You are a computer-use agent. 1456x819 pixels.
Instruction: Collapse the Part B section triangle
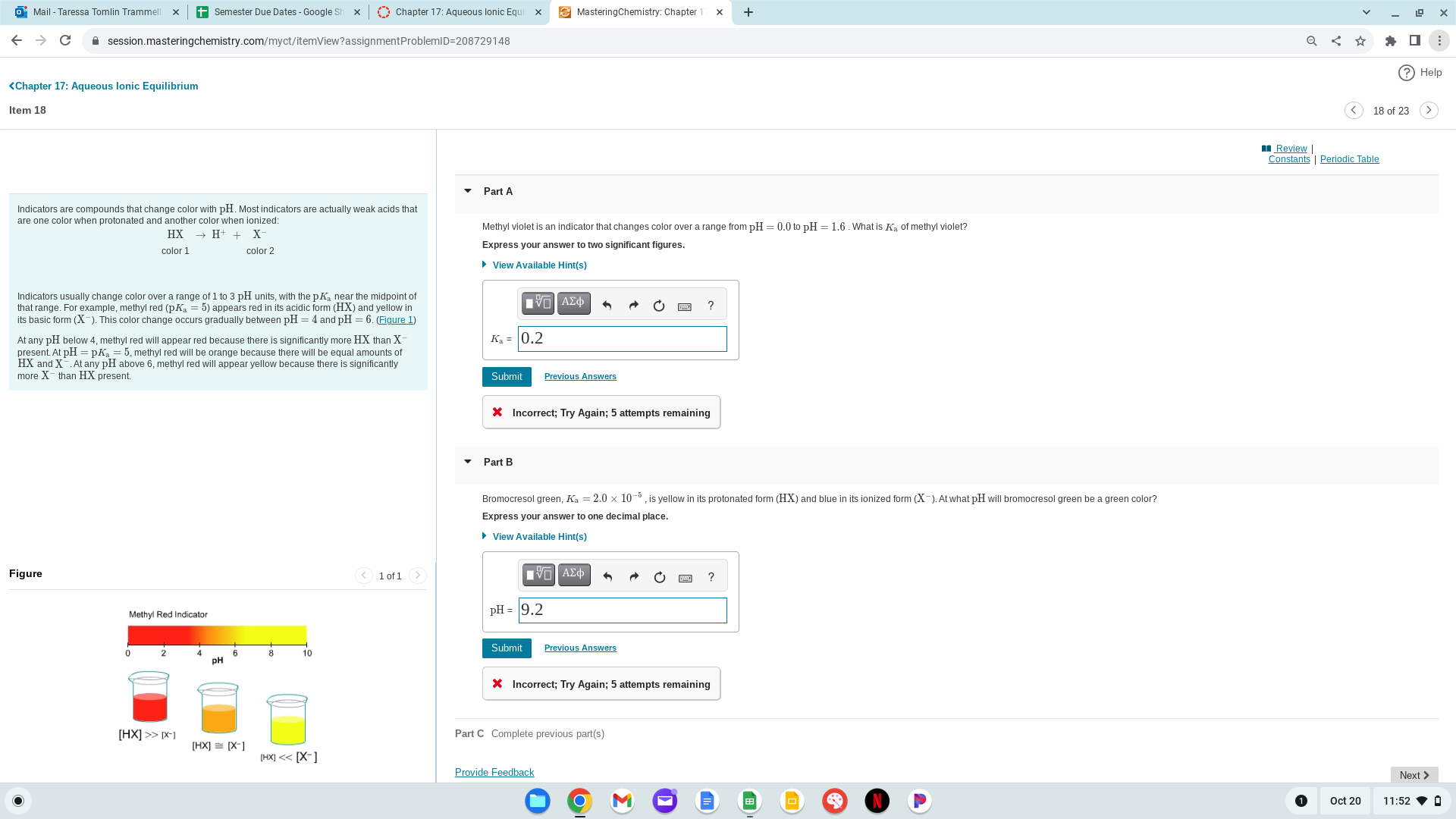[x=468, y=462]
